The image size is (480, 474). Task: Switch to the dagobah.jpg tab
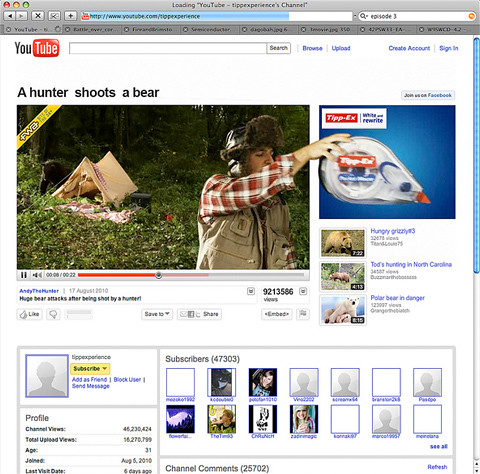coord(269,29)
